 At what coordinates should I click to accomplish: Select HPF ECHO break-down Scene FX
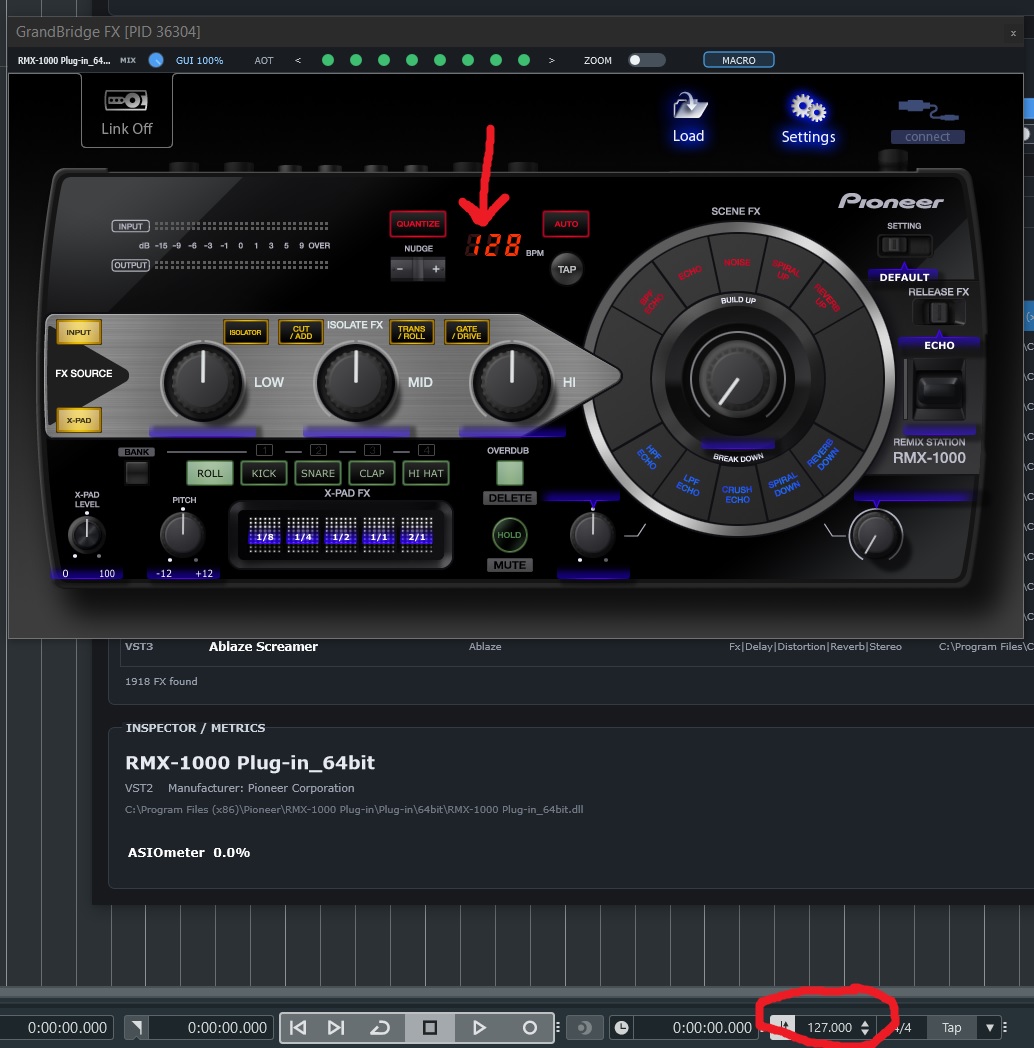coord(649,458)
